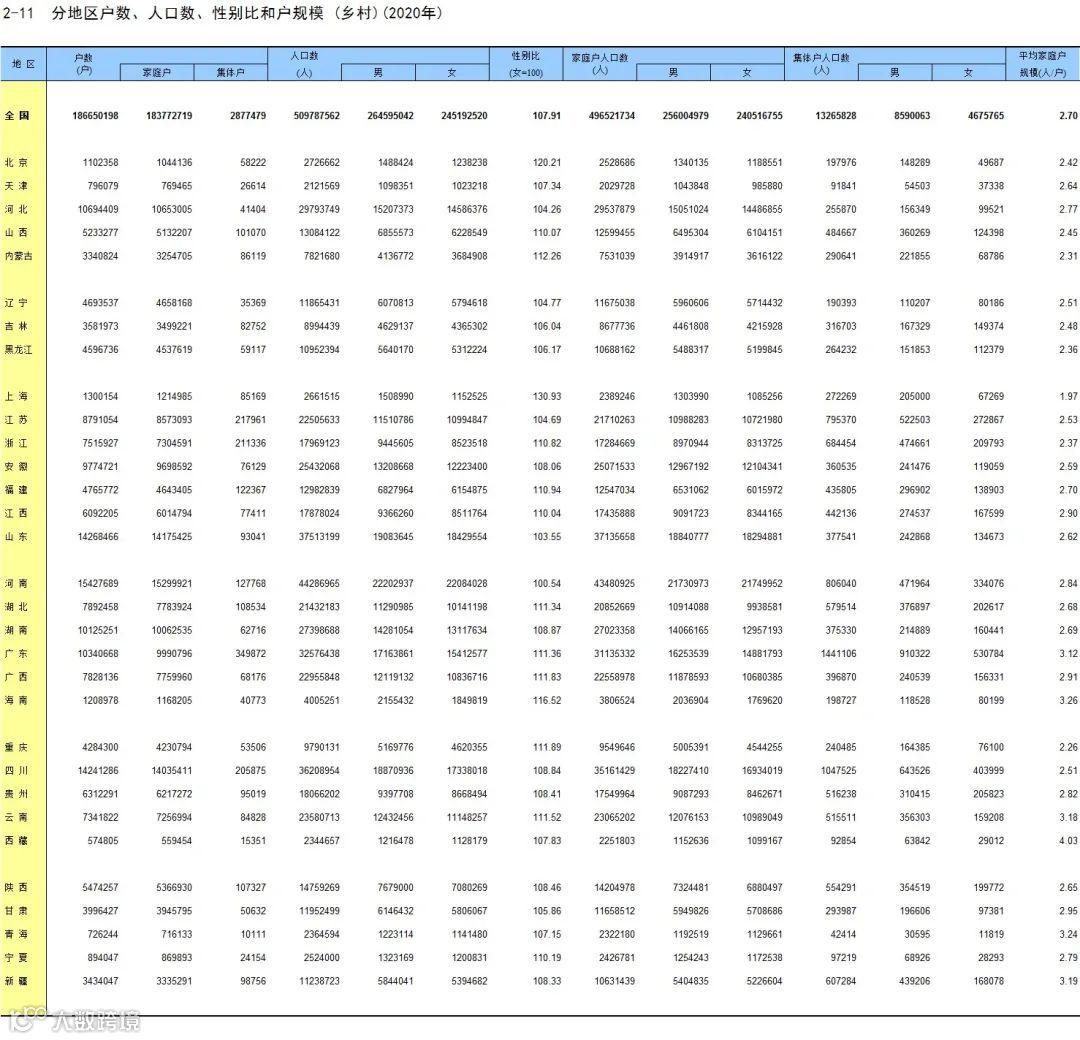This screenshot has width=1080, height=1040.
Task: Select the '重庆' region label
Action: point(17,747)
